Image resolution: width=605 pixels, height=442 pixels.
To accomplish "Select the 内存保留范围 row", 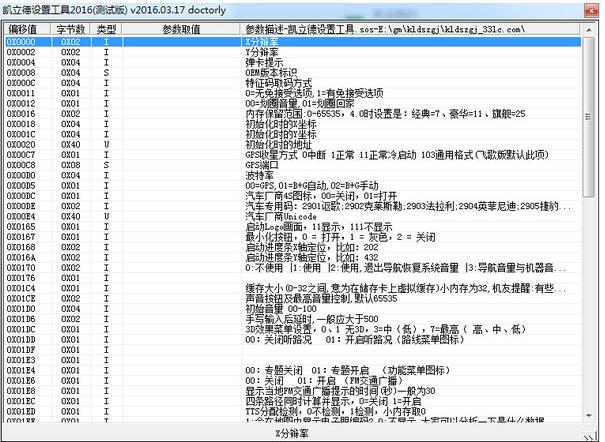I will [x=292, y=114].
